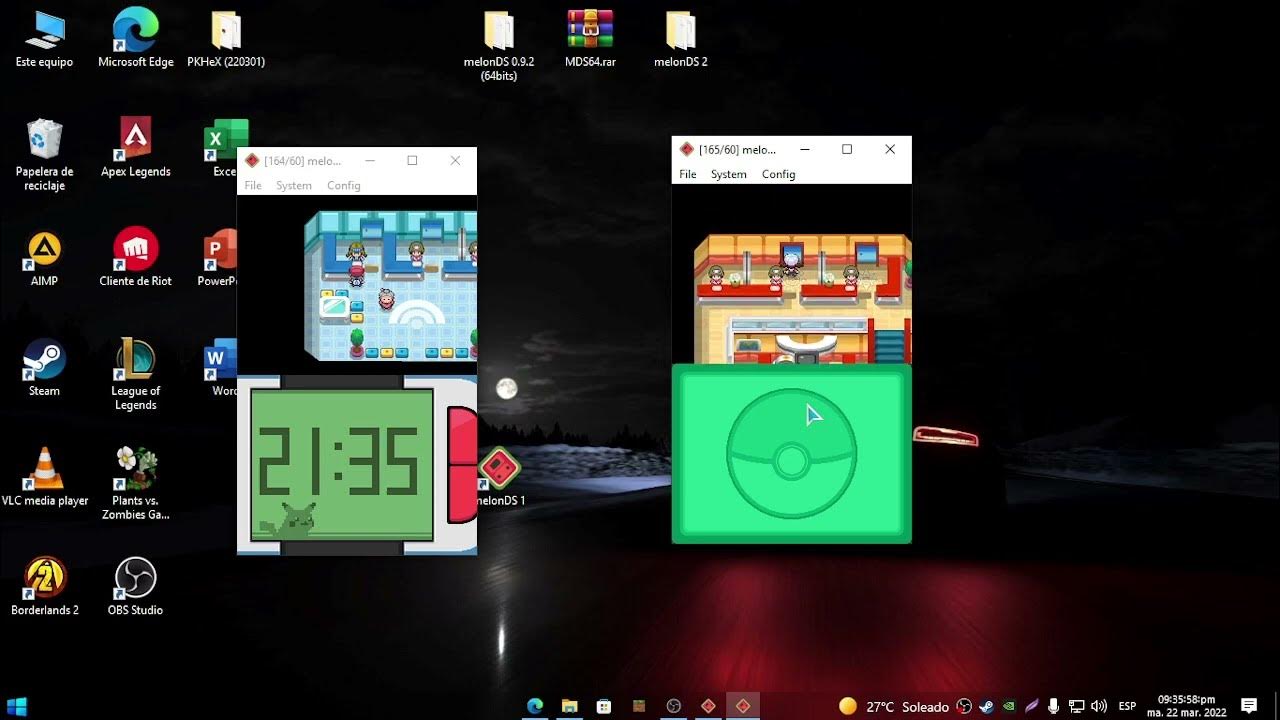Open the volume speaker tray icon
1280x720 pixels.
coord(1099,706)
